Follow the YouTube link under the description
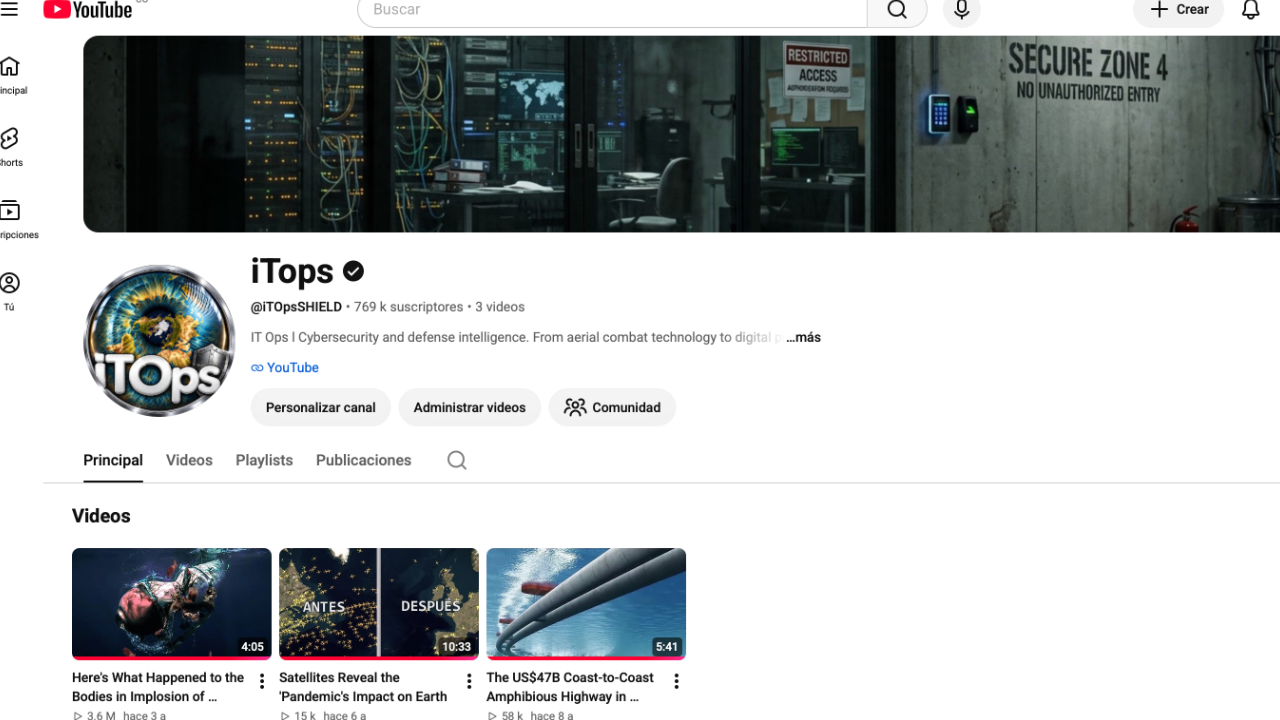The image size is (1280, 720). [x=285, y=368]
